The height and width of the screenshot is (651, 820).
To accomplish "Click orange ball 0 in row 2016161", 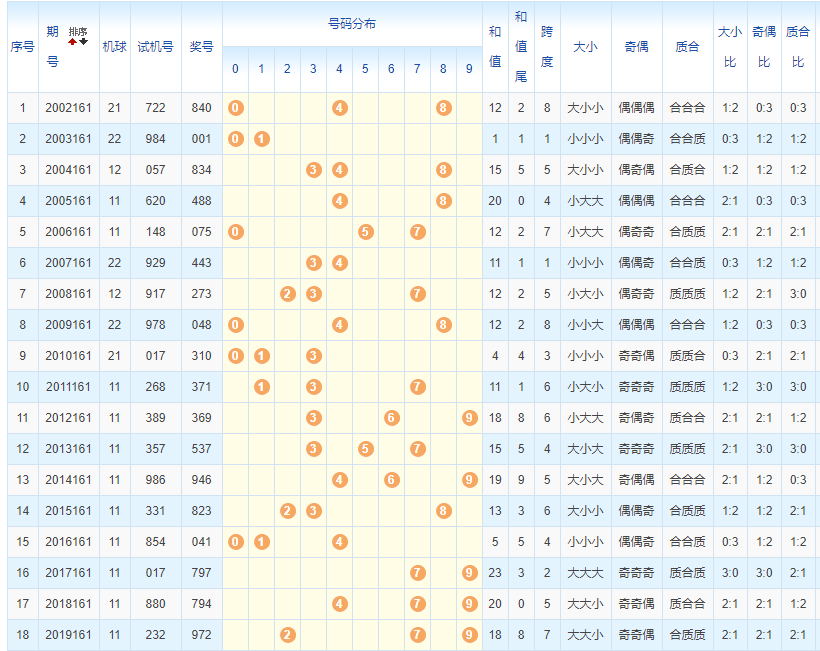I will [235, 542].
